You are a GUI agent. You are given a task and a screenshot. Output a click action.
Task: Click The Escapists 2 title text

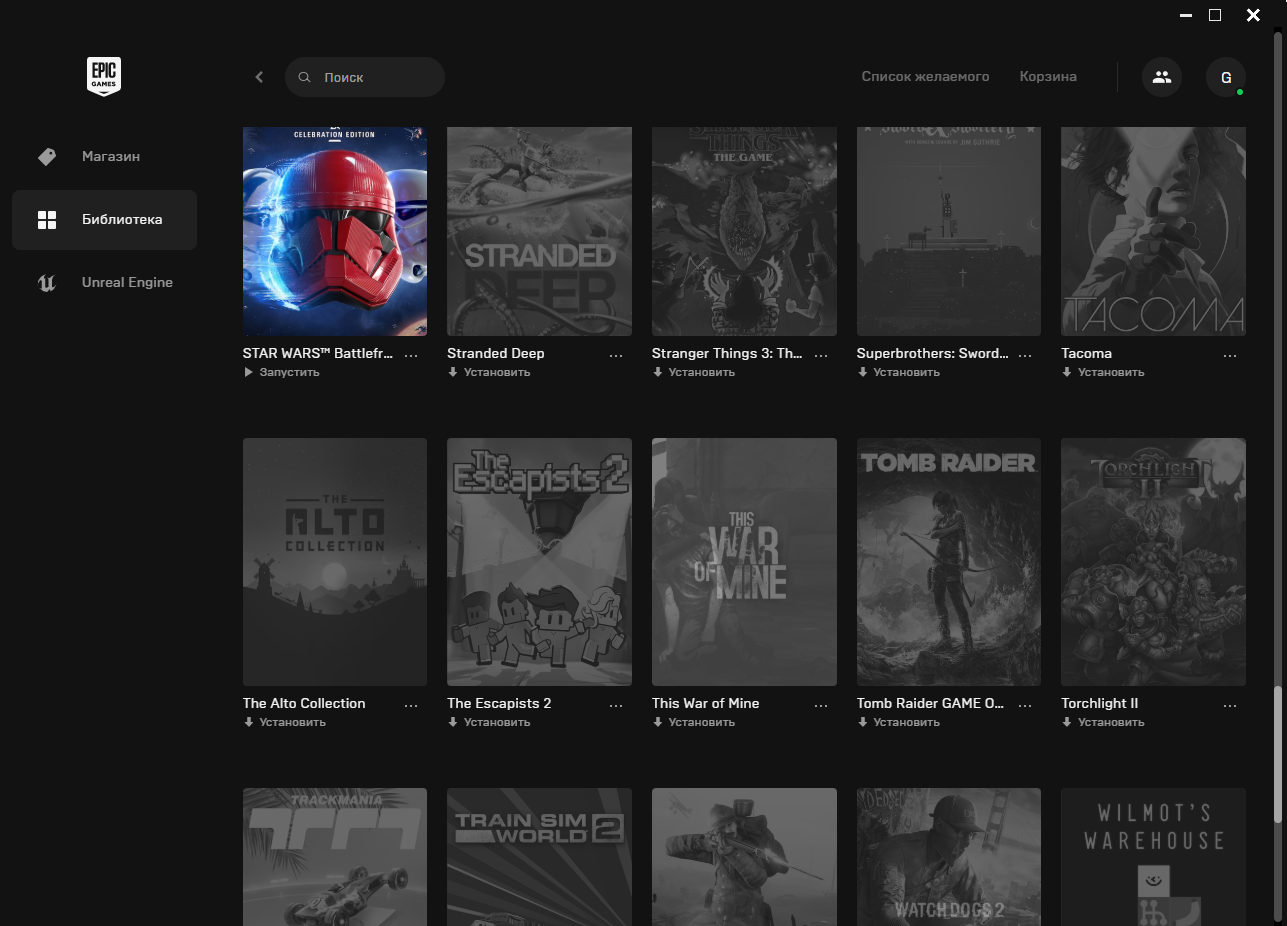tap(499, 703)
